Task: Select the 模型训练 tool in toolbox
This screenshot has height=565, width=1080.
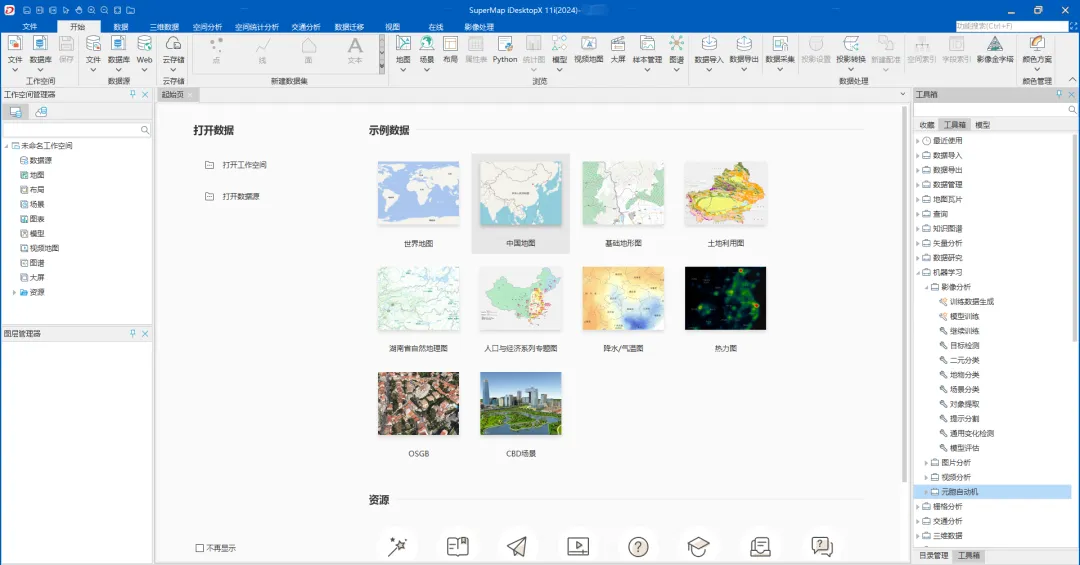Action: tap(964, 317)
